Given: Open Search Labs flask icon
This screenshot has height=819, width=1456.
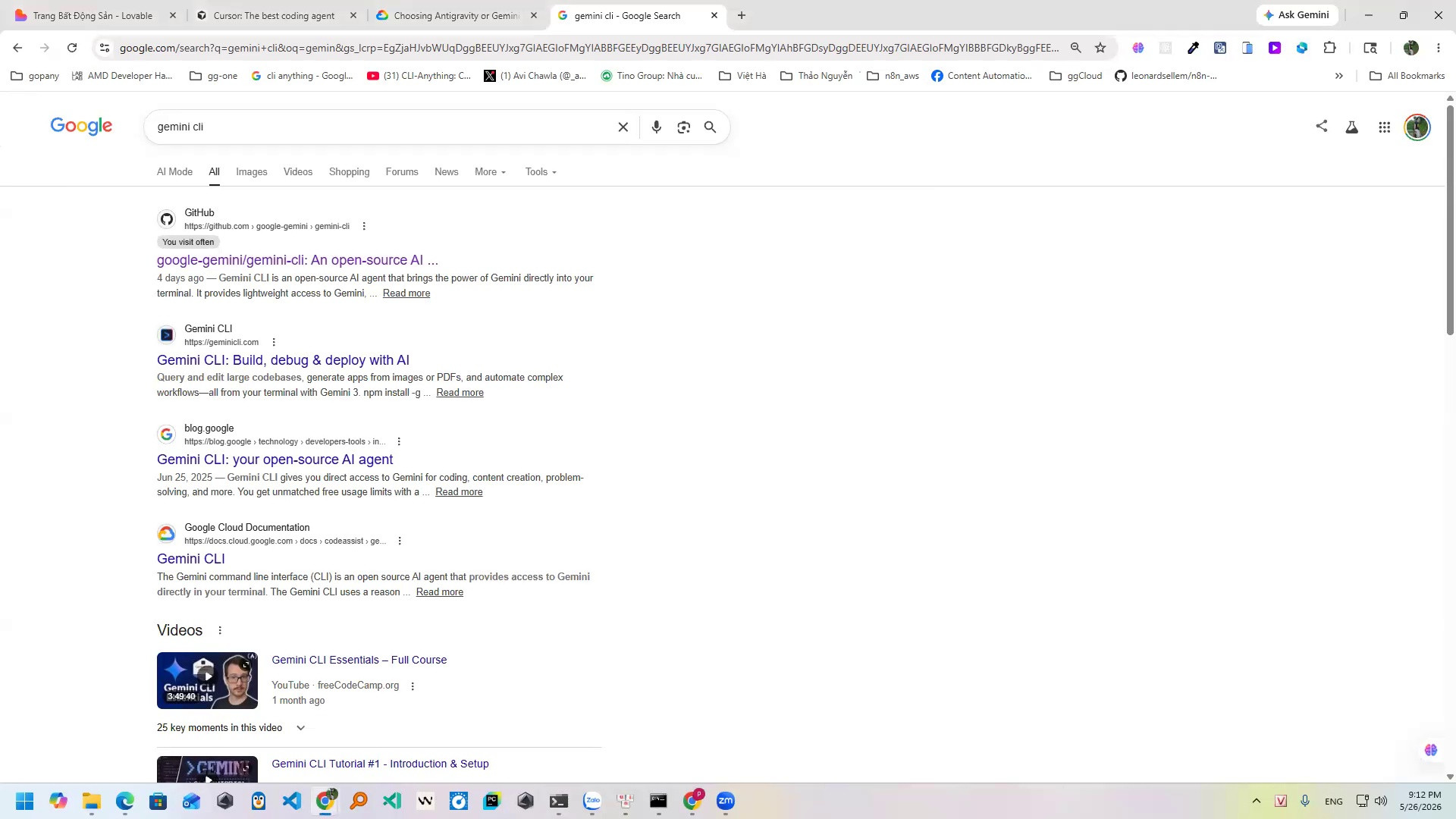Looking at the screenshot, I should pyautogui.click(x=1351, y=127).
